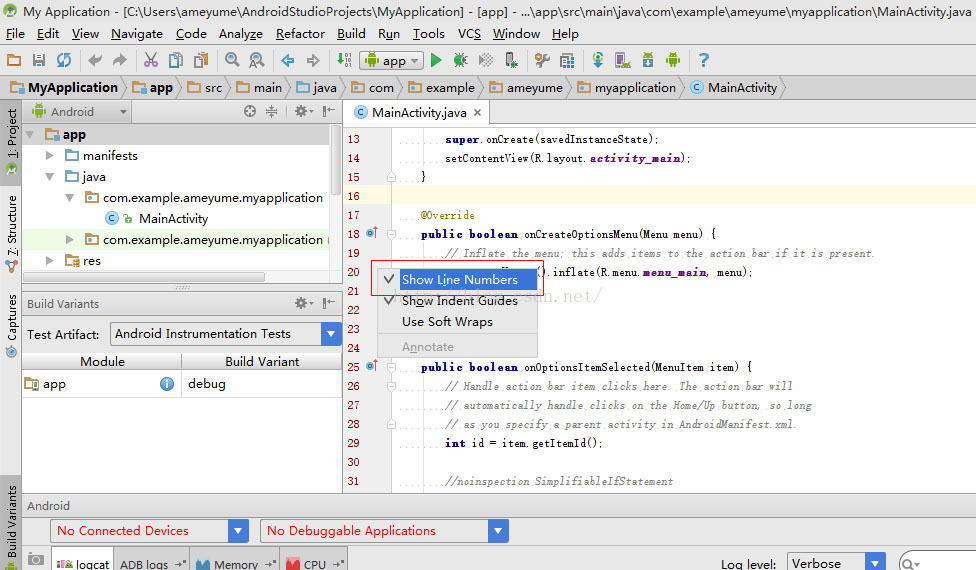Collapse first com.example.ameyume.myapplication package
This screenshot has height=570, width=976.
[70, 198]
